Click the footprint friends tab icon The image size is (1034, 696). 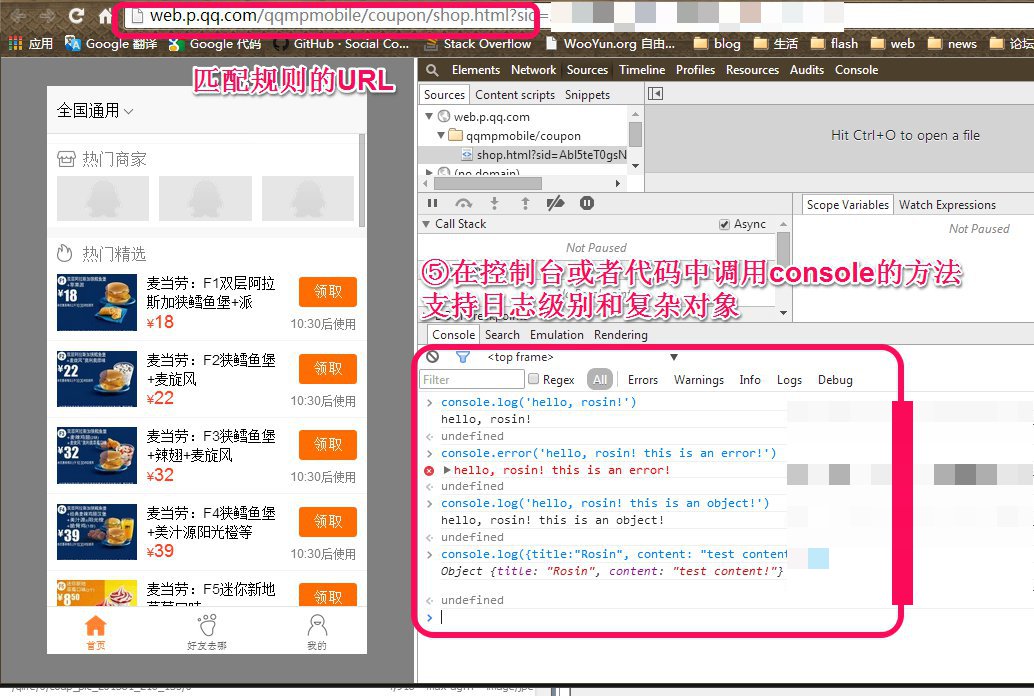click(207, 632)
